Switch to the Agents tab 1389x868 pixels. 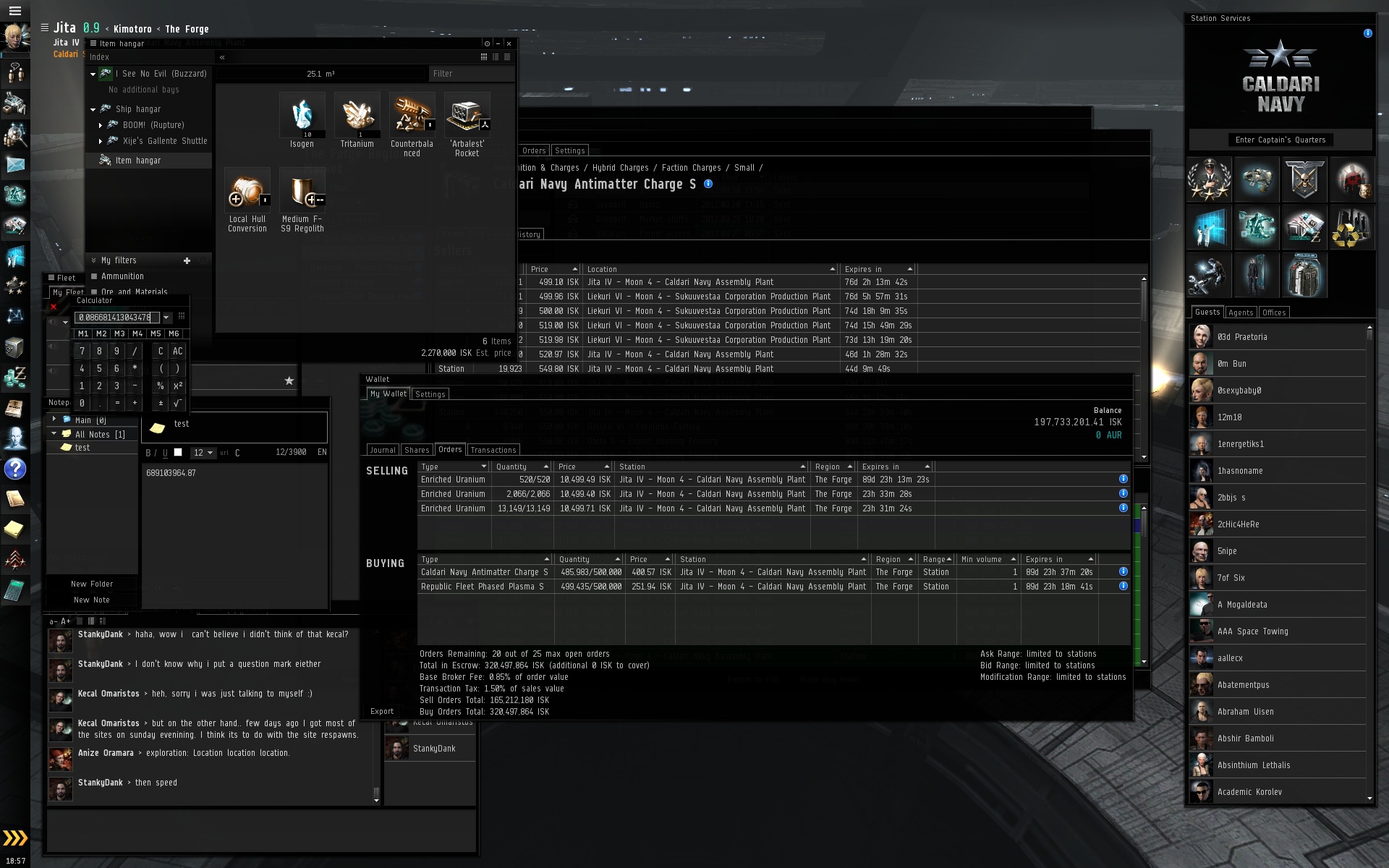[1240, 312]
